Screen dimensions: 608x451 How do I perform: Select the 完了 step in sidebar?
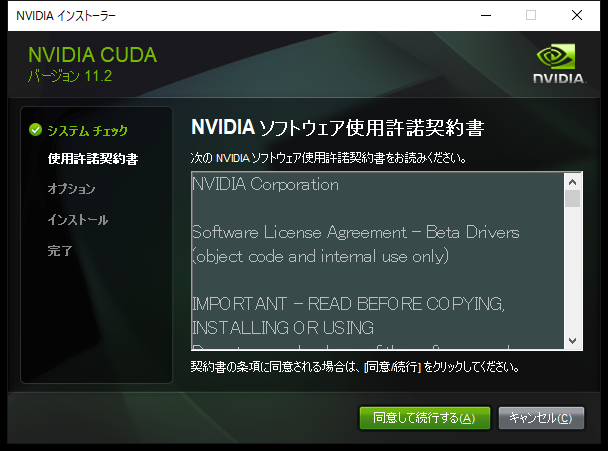pos(60,251)
